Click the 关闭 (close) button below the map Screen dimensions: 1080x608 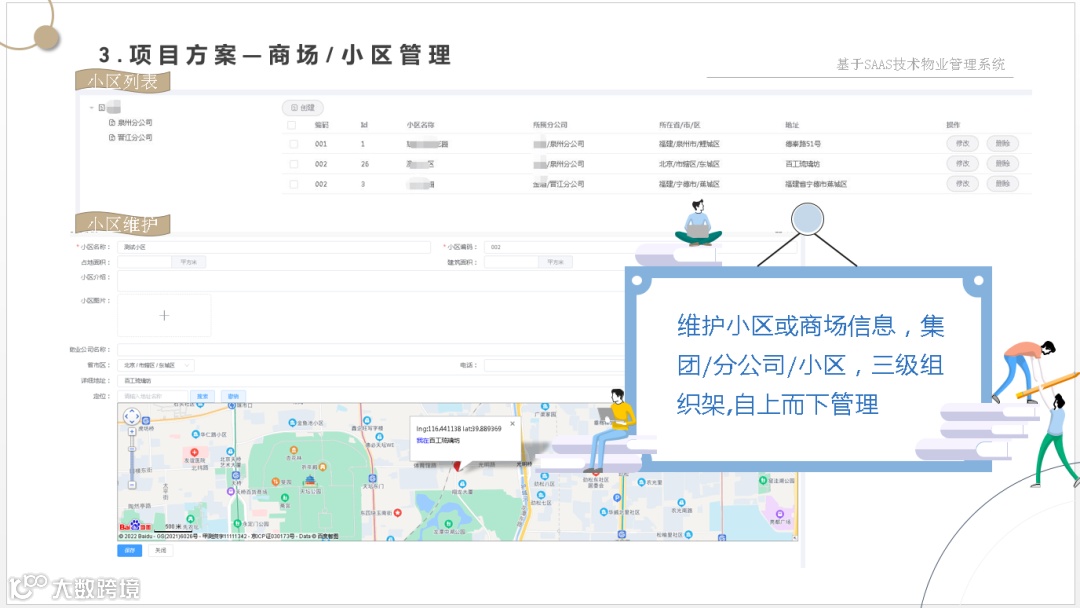[x=160, y=550]
